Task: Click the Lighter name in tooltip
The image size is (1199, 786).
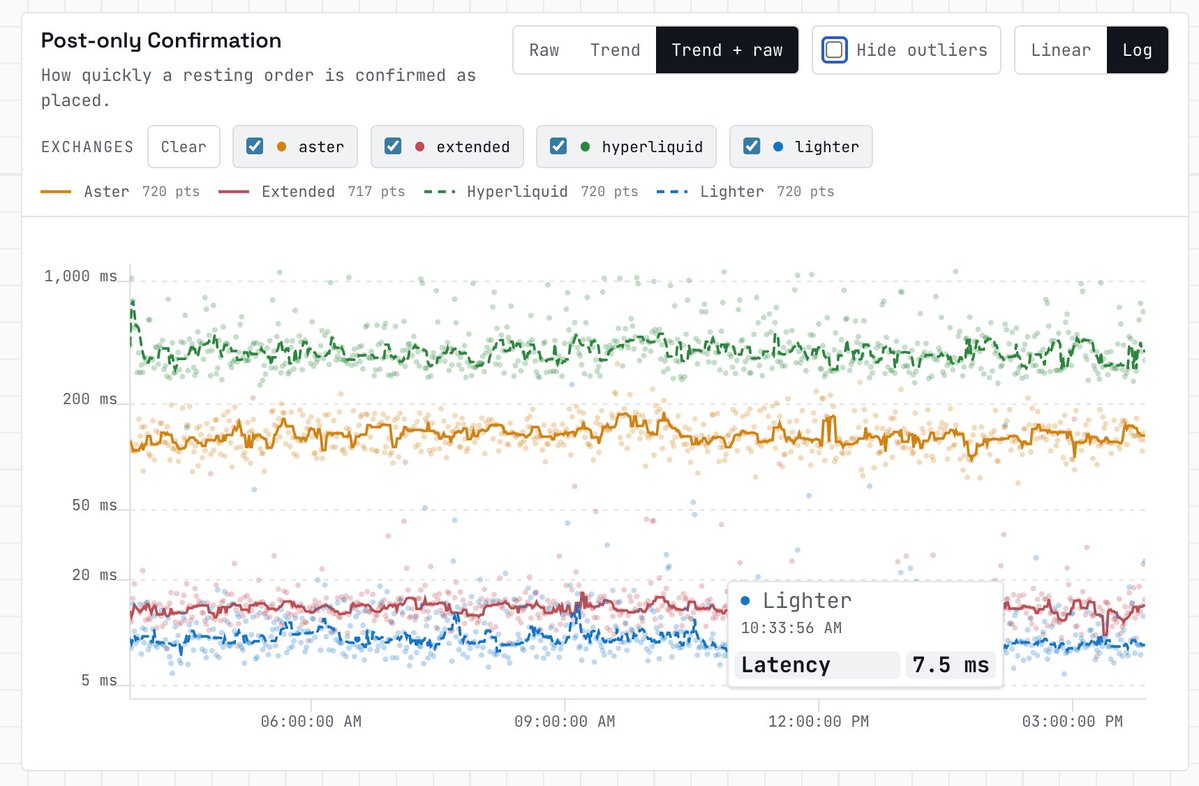Action: [807, 601]
